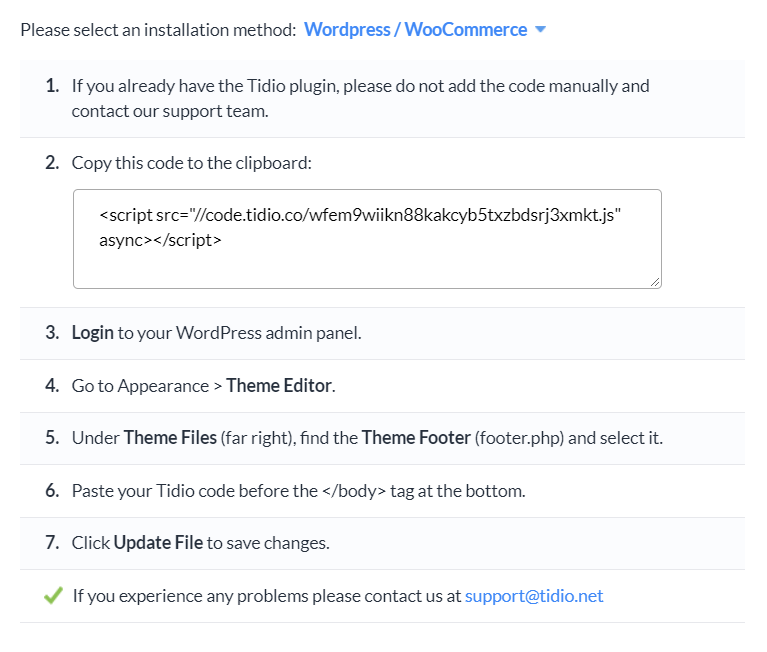
Task: Open the Wordpress / WooCommerce installation method dropdown
Action: [424, 30]
